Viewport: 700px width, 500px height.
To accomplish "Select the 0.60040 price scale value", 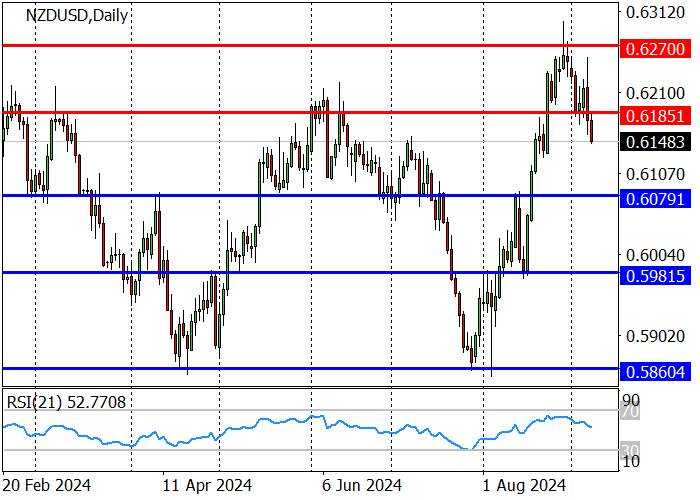I will click(655, 255).
